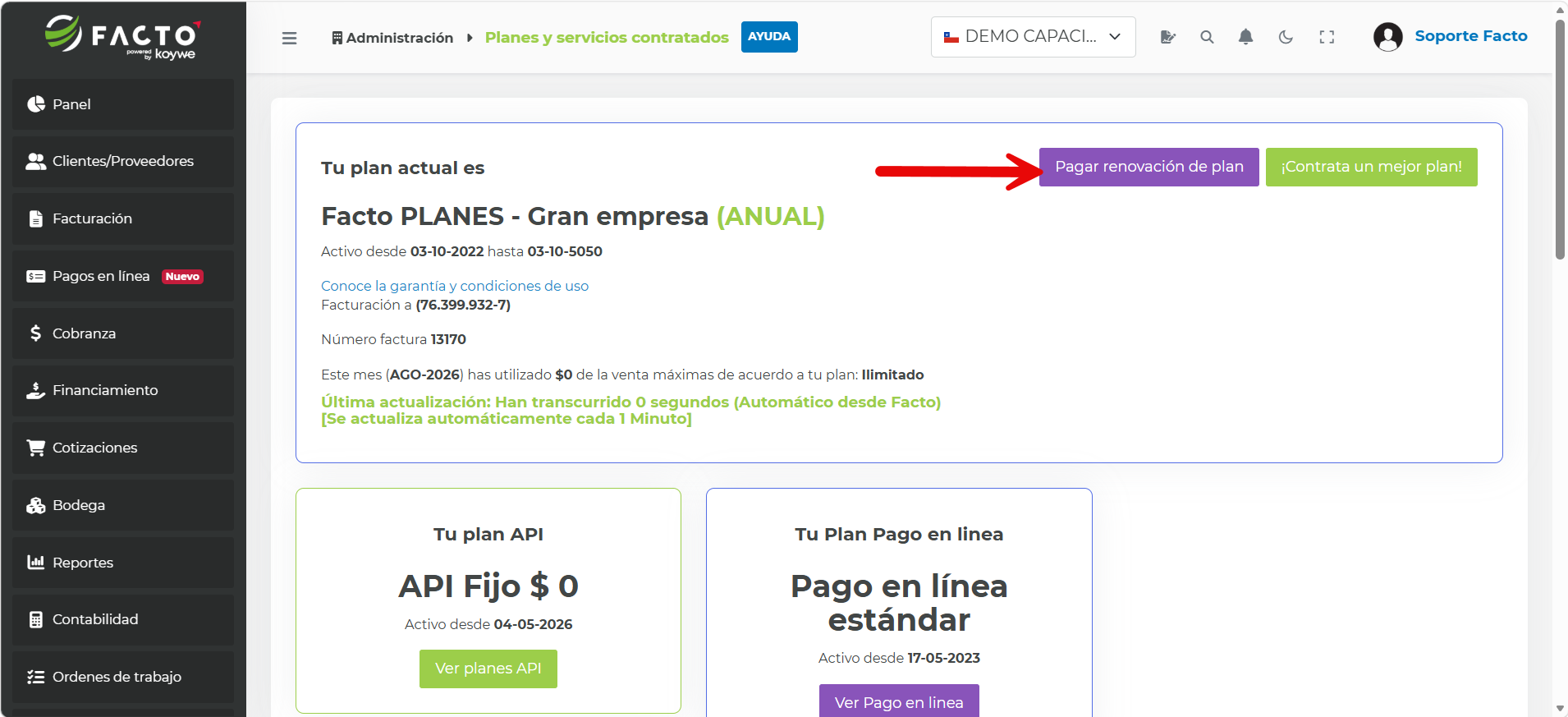Screen dimensions: 1568x717
Task: Click the Chile flag in the company selector
Action: coord(951,37)
